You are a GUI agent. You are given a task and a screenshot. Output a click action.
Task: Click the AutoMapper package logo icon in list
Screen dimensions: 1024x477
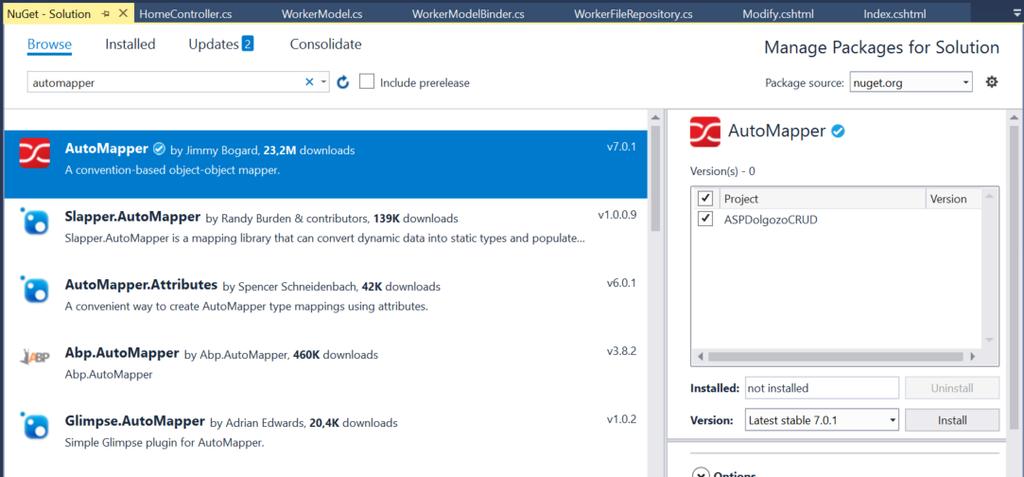pos(35,154)
